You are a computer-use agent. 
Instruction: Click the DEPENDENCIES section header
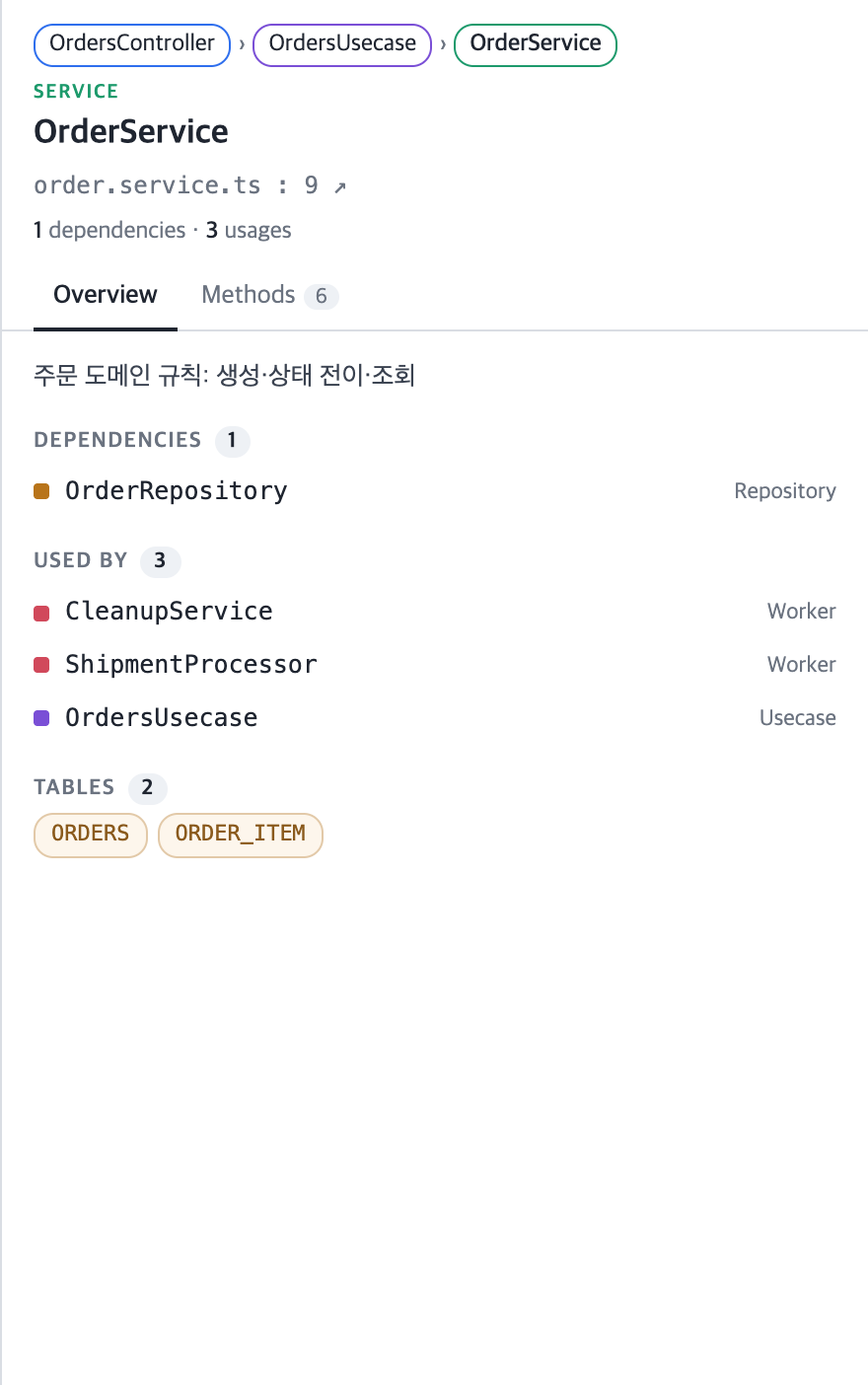[117, 440]
